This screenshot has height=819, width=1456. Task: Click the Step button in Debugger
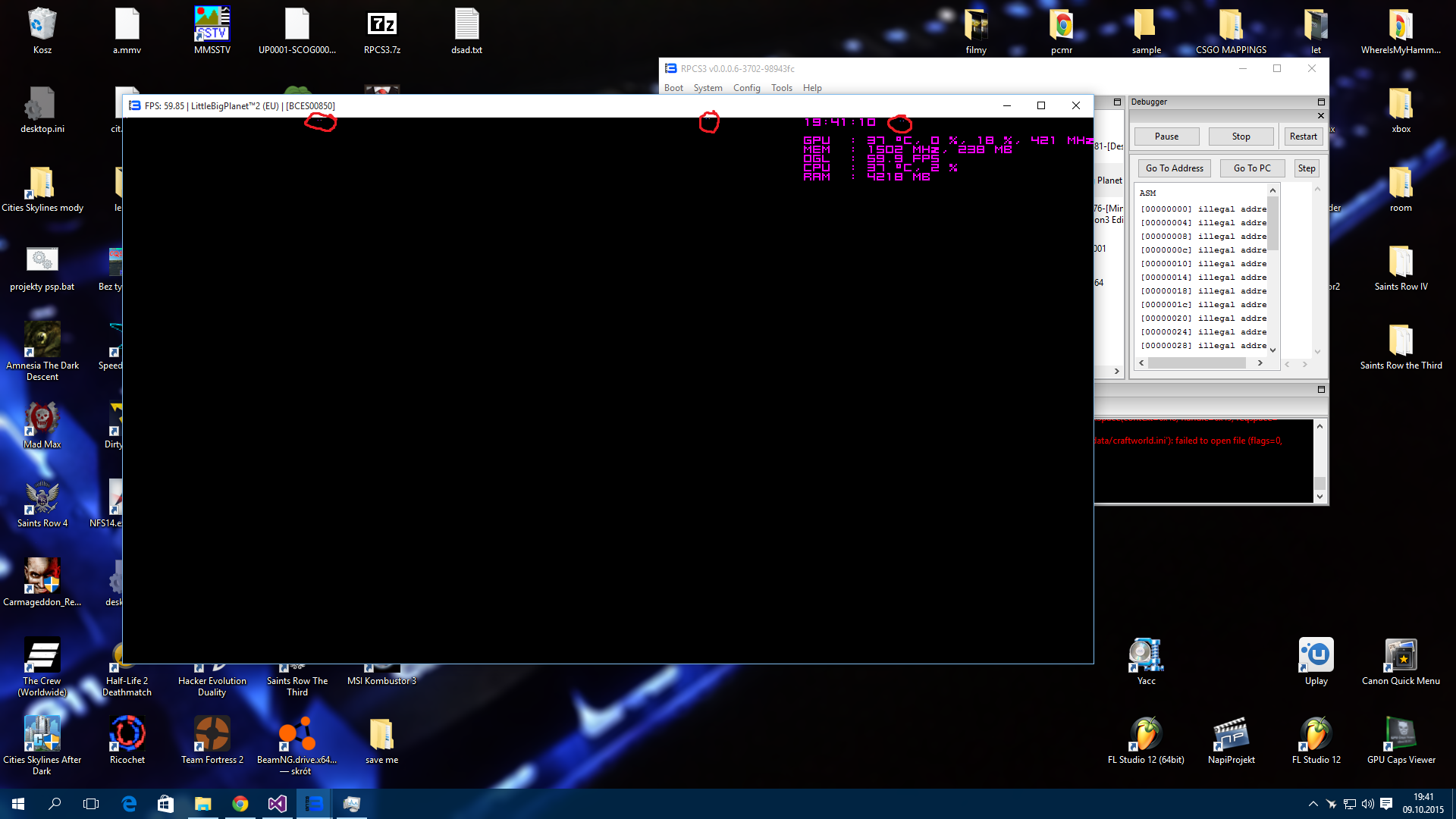tap(1306, 168)
